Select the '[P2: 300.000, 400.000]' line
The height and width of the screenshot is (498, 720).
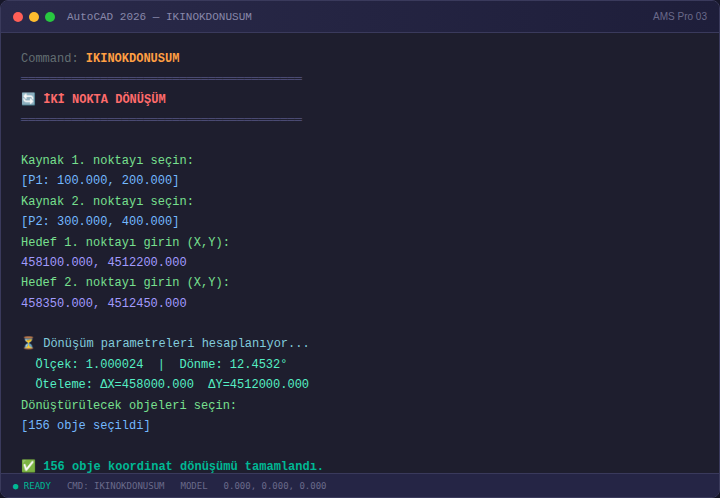click(x=100, y=221)
